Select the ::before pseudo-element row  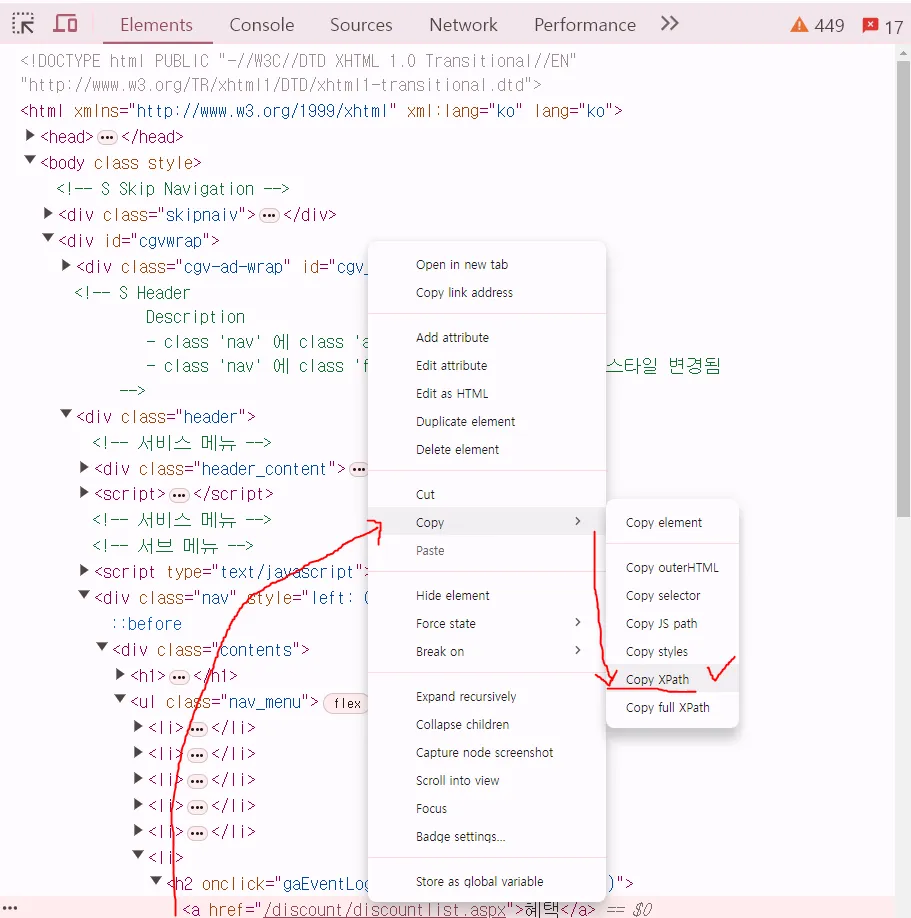pyautogui.click(x=146, y=624)
